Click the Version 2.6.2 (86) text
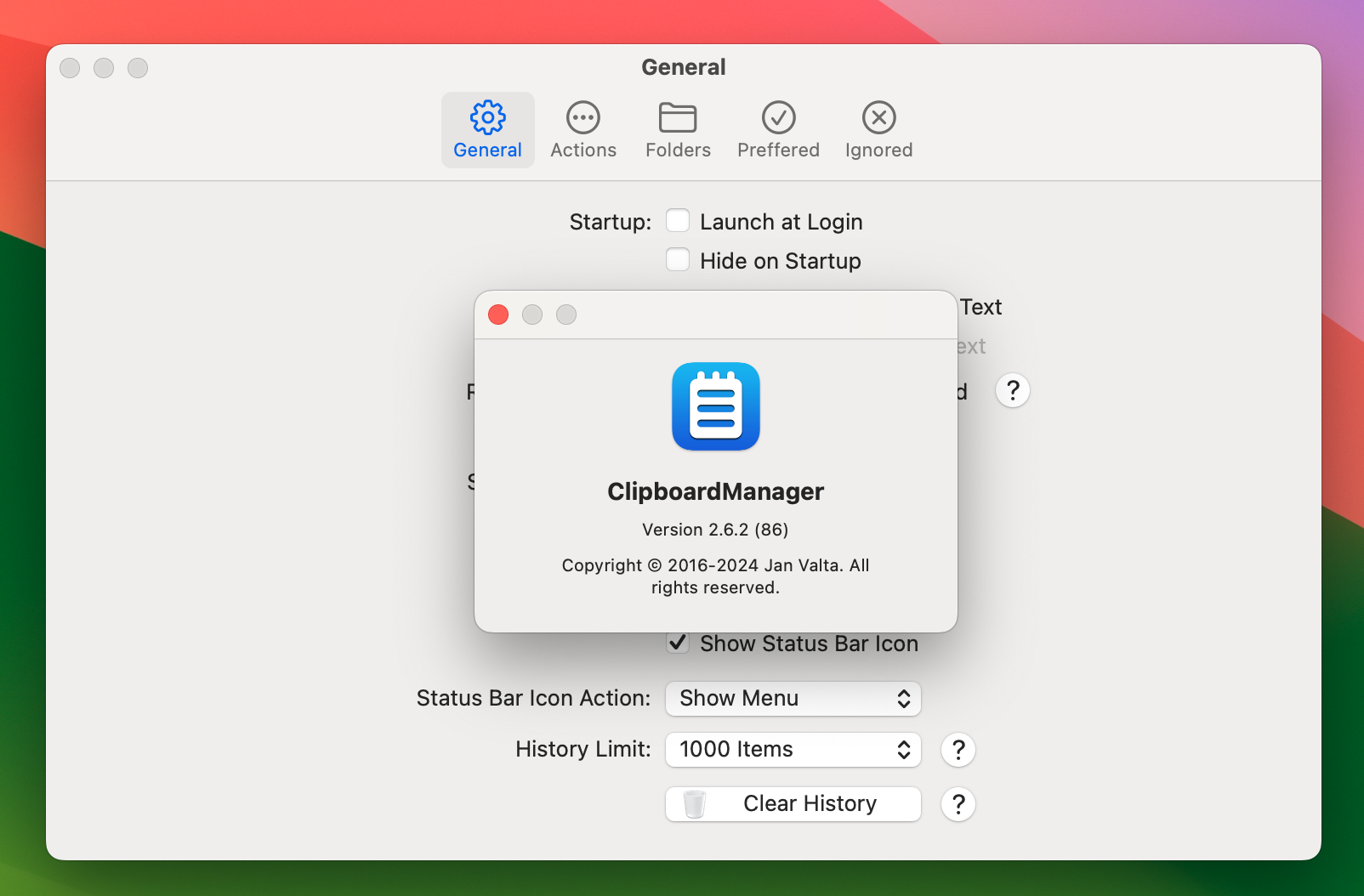This screenshot has width=1364, height=896. click(715, 530)
